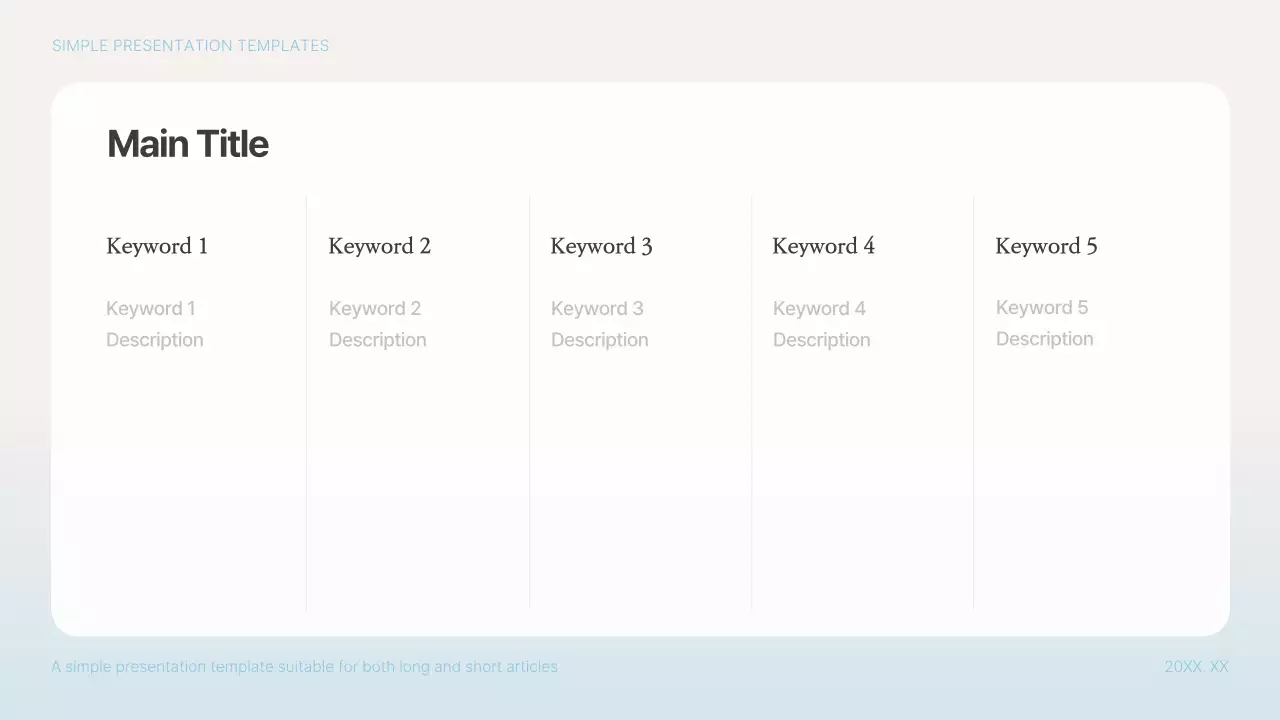Click the Keyword 2 column heading

click(x=379, y=246)
